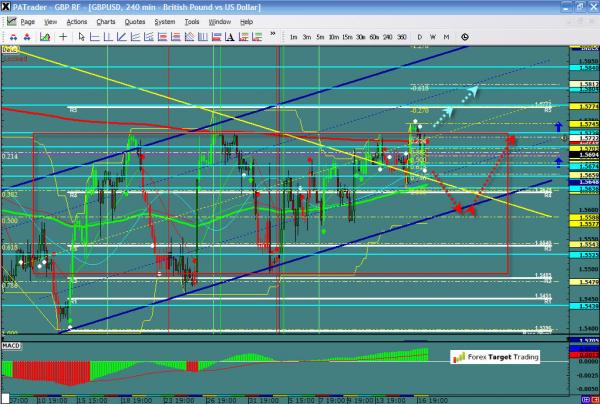The image size is (600, 404).
Task: Click the '18 19:00' time axis label
Action: (137, 401)
